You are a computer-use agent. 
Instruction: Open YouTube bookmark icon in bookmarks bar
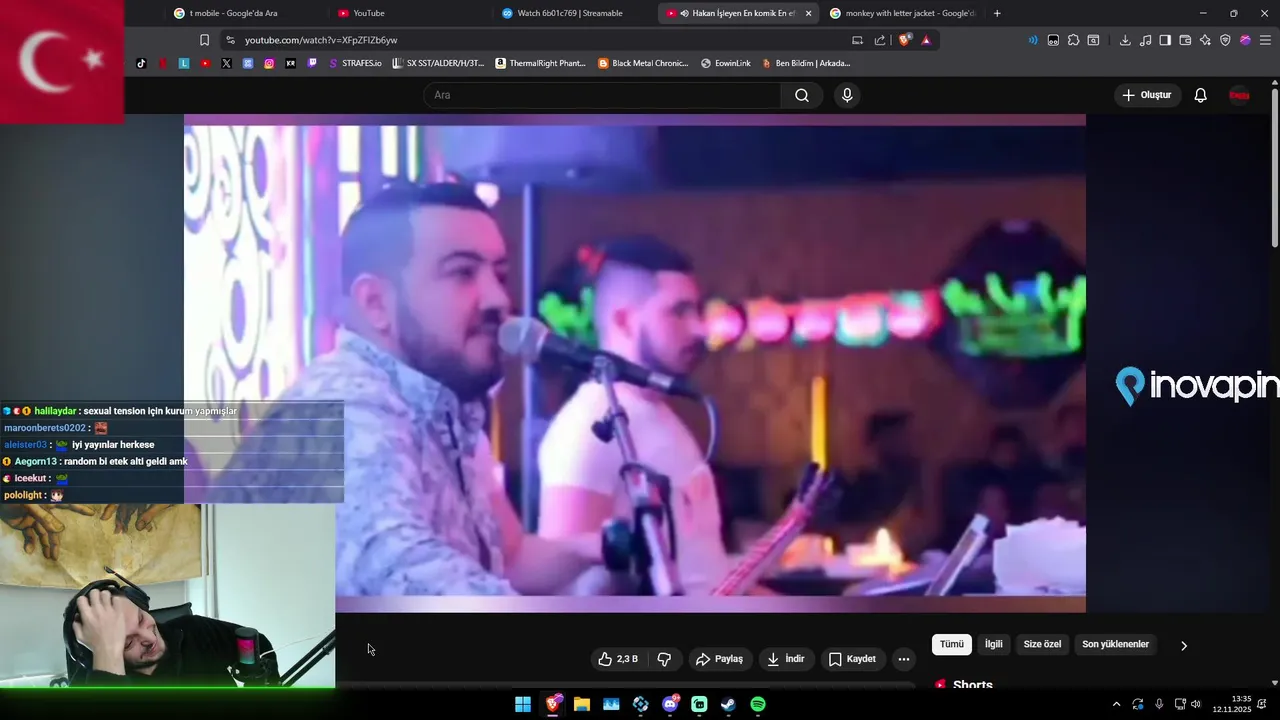(205, 63)
